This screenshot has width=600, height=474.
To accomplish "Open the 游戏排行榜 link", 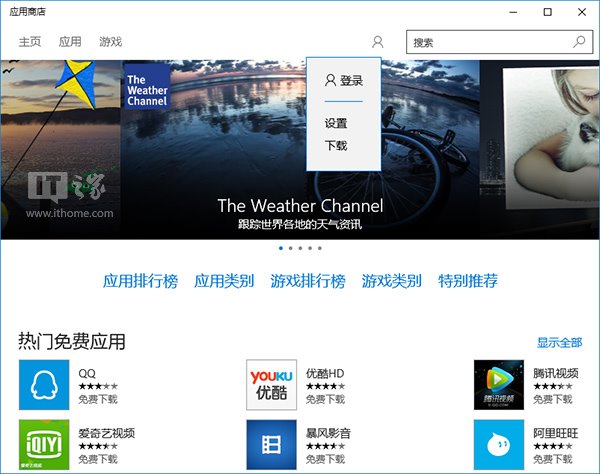I will [x=308, y=281].
